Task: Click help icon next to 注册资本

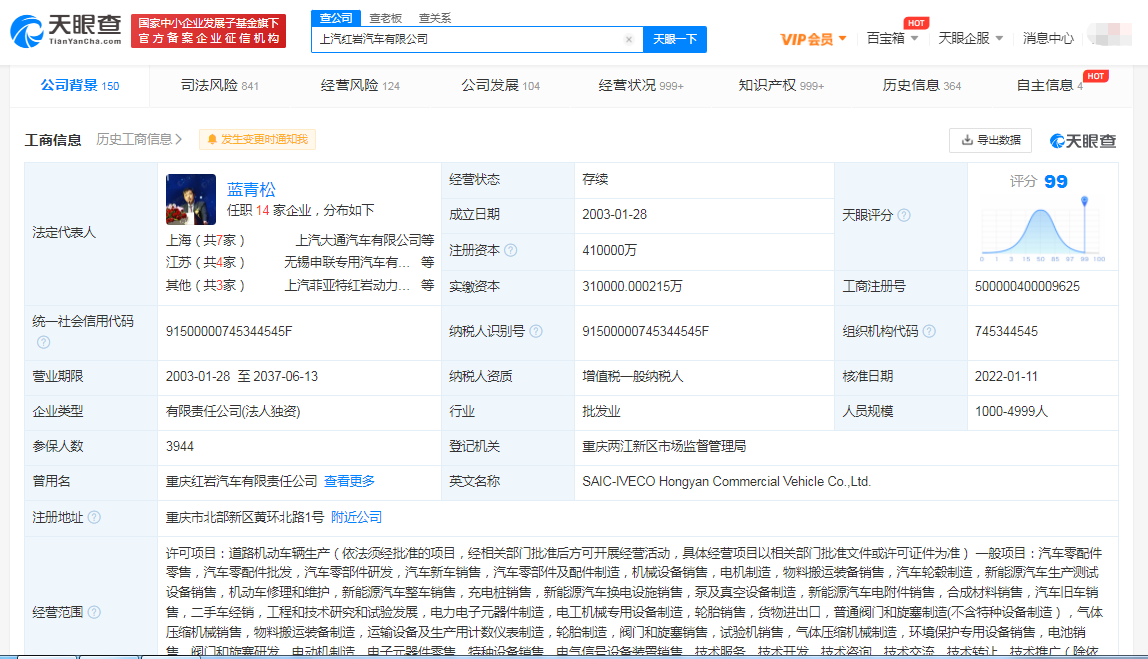Action: click(x=511, y=251)
